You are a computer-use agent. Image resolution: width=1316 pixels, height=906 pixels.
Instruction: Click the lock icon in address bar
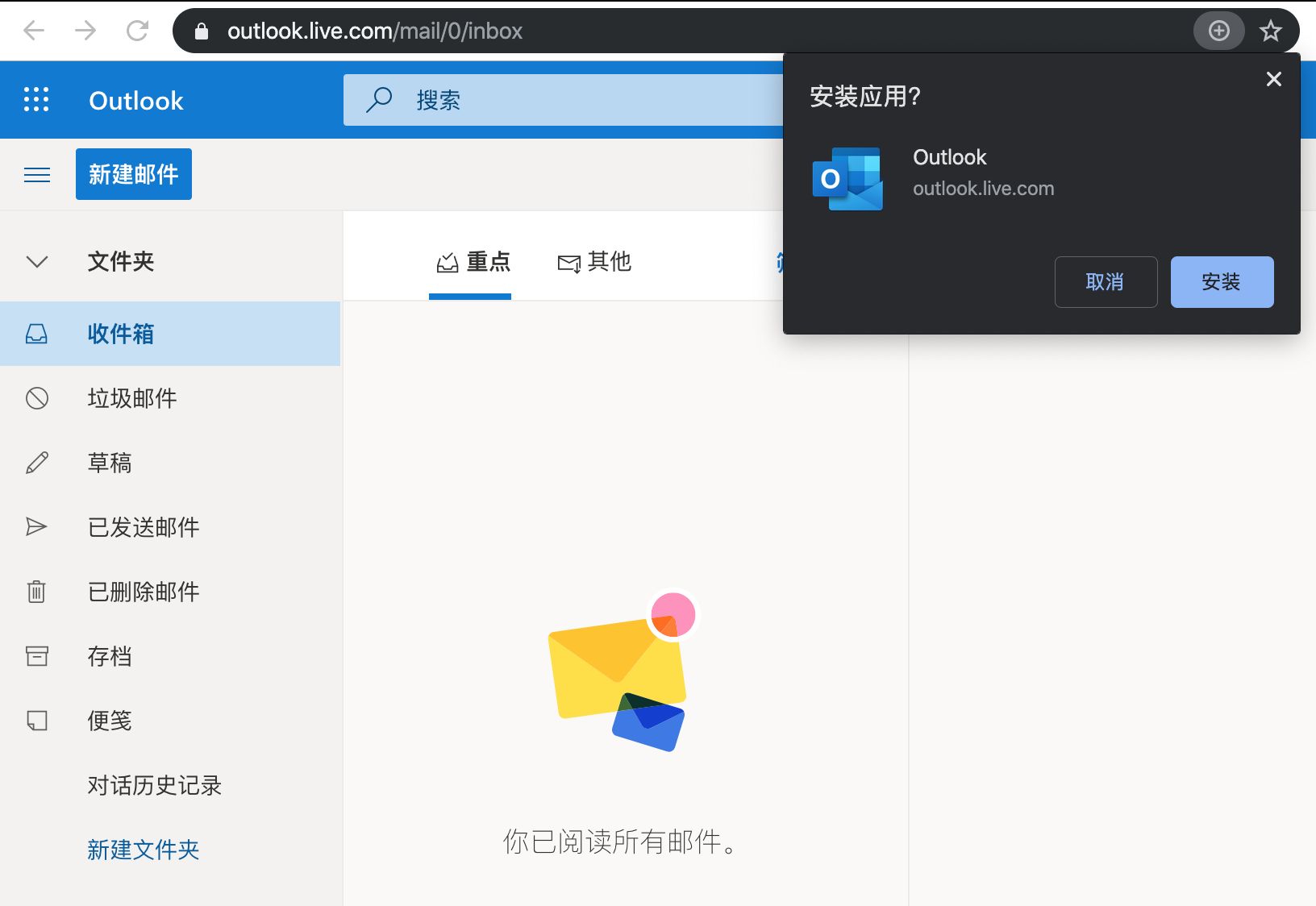point(202,31)
